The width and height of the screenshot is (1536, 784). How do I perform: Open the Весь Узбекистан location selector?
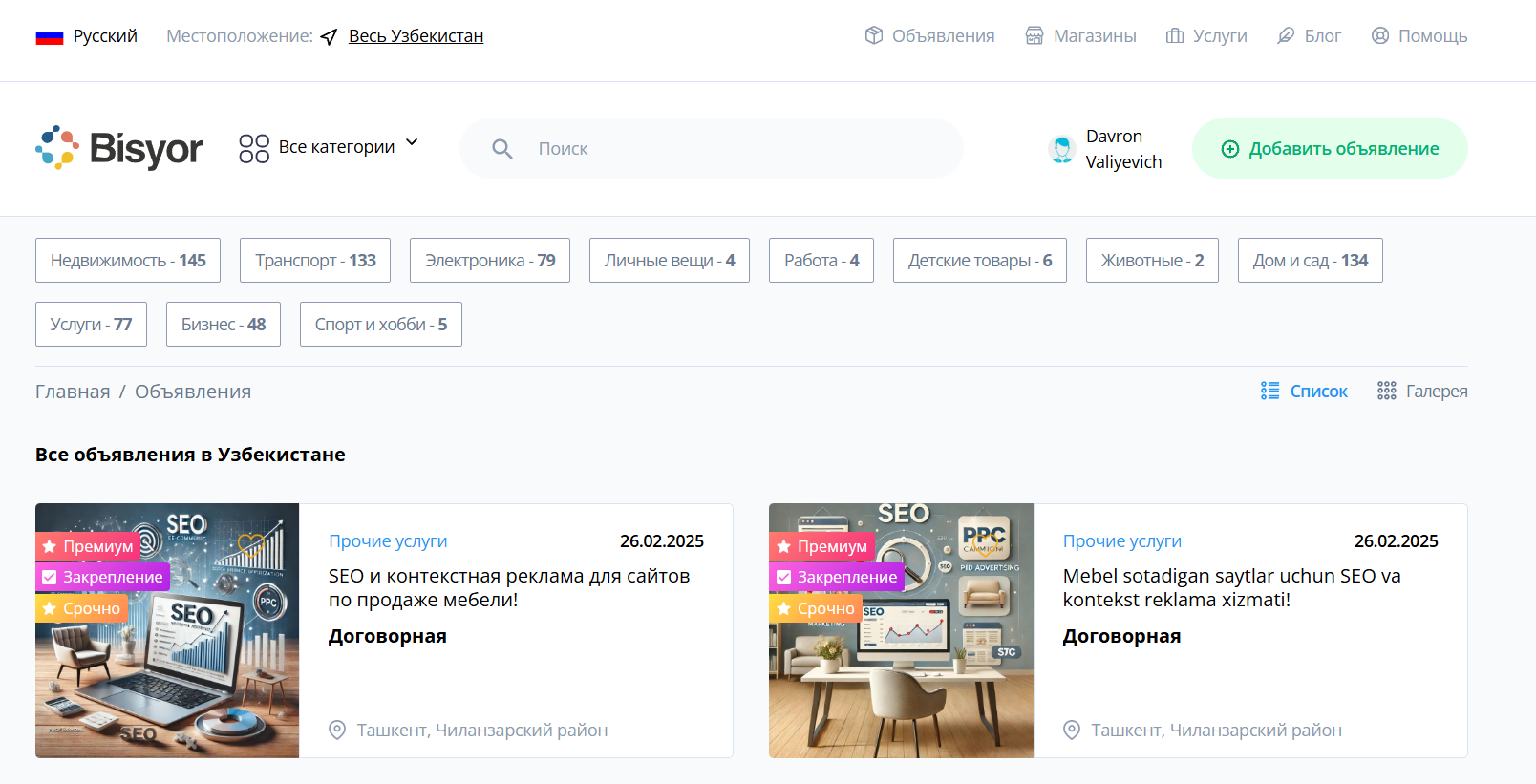(416, 36)
